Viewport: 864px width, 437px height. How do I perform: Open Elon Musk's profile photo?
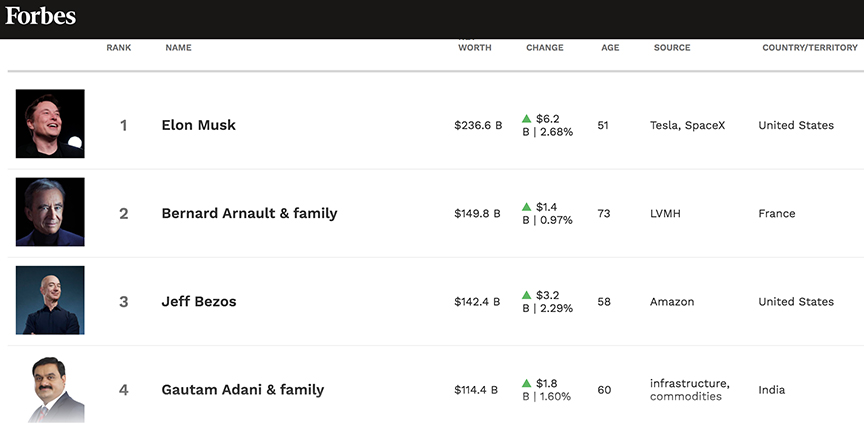[50, 124]
